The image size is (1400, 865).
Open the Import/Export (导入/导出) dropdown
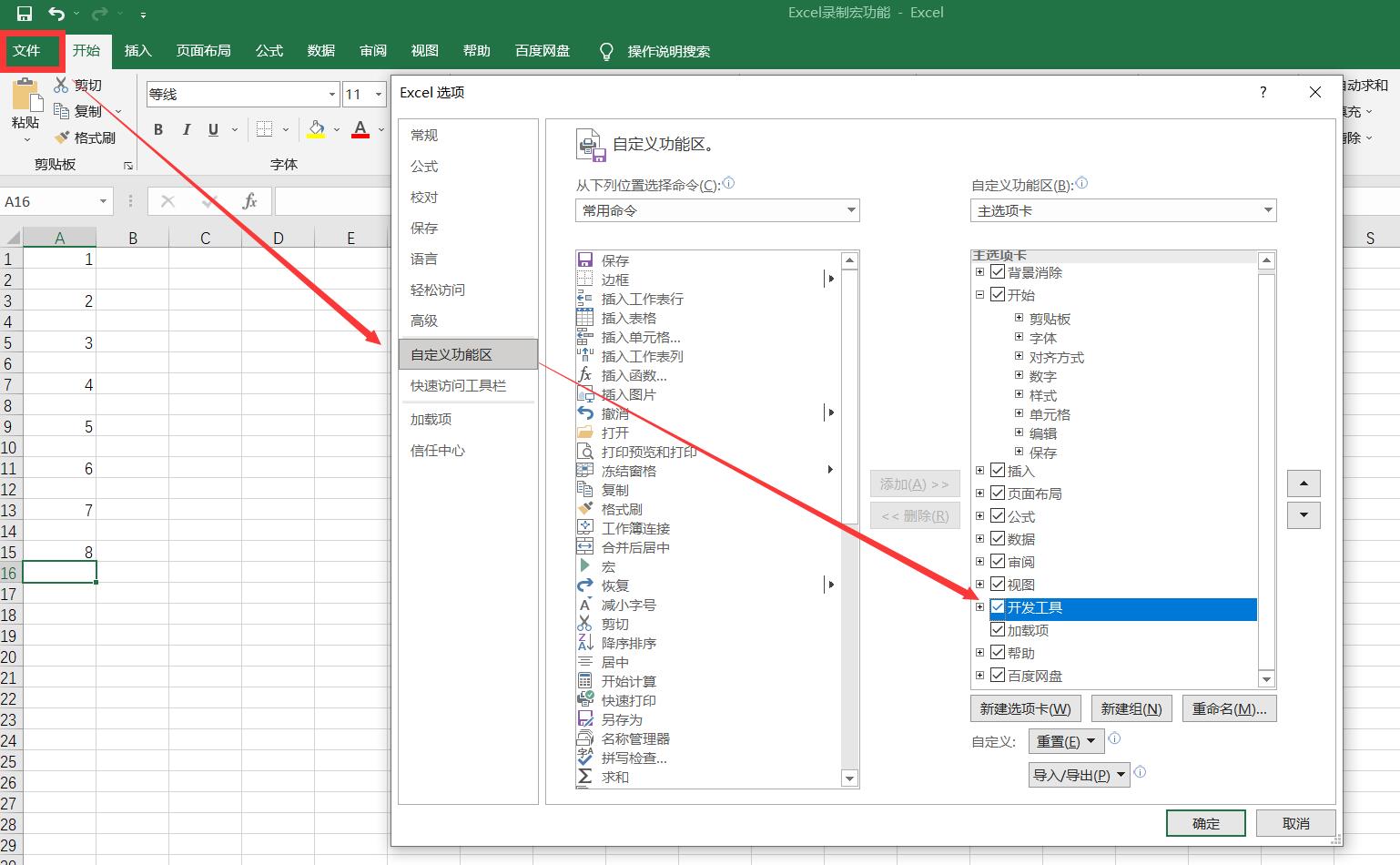pos(1079,775)
